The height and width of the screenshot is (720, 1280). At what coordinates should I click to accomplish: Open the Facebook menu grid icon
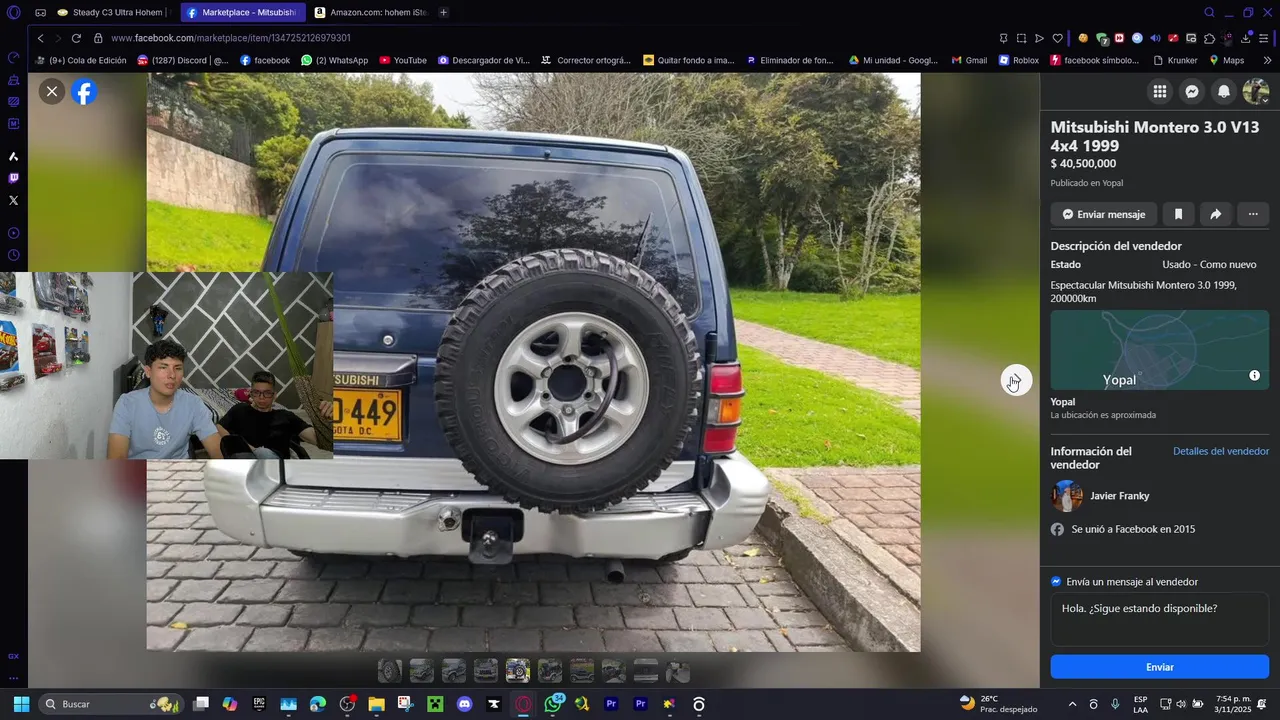pyautogui.click(x=1159, y=92)
